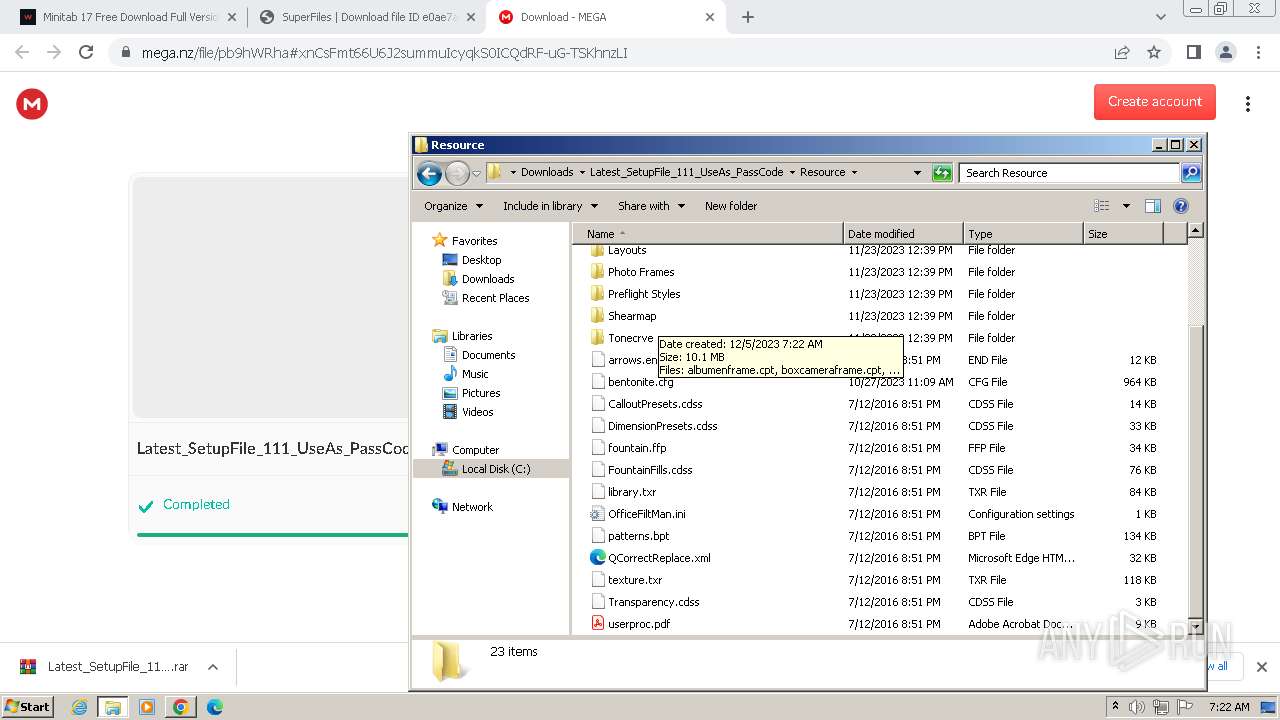Open Explorer help question mark icon

click(x=1180, y=206)
